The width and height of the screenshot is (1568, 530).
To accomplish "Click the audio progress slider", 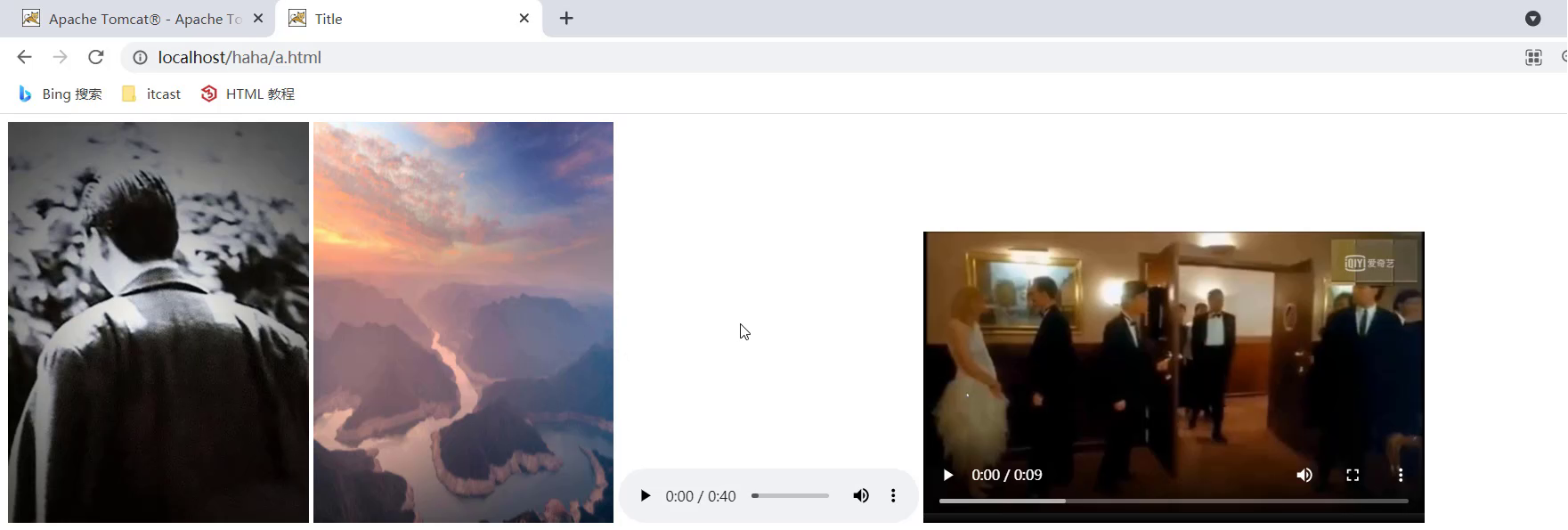I will point(790,496).
